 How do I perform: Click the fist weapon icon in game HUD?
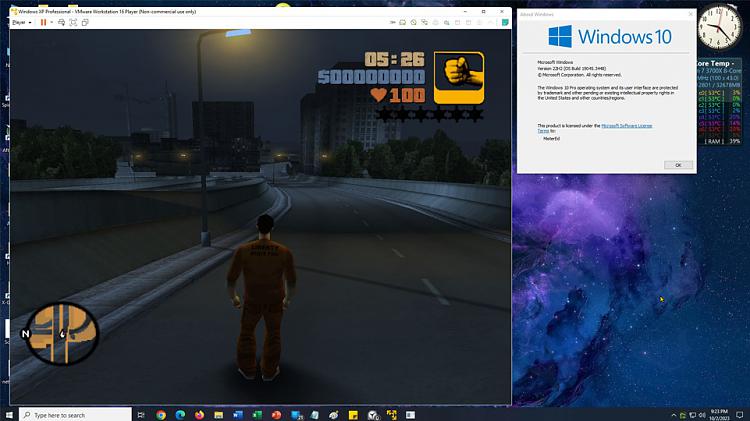point(459,78)
